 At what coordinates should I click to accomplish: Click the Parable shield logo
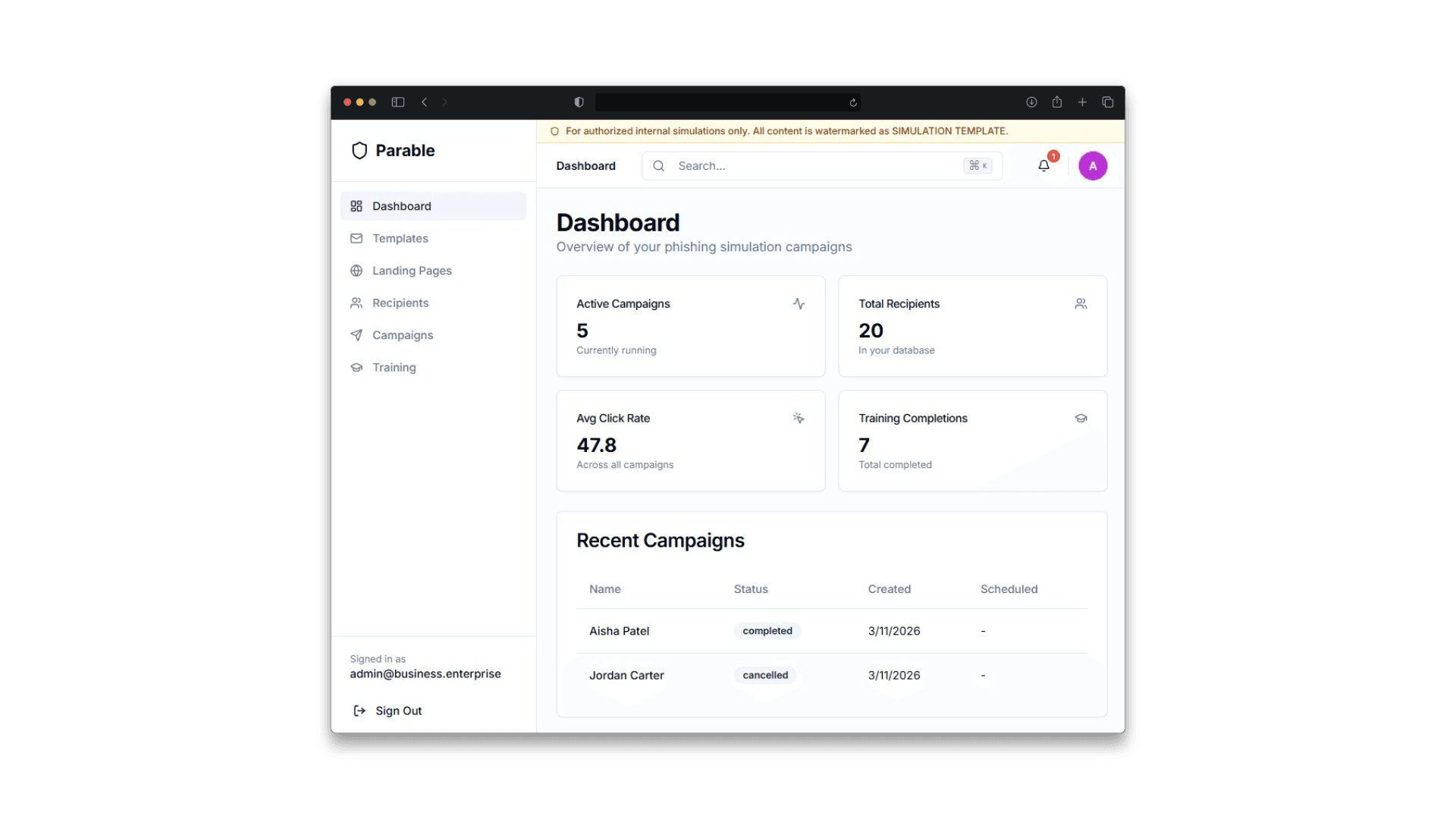pyautogui.click(x=359, y=150)
